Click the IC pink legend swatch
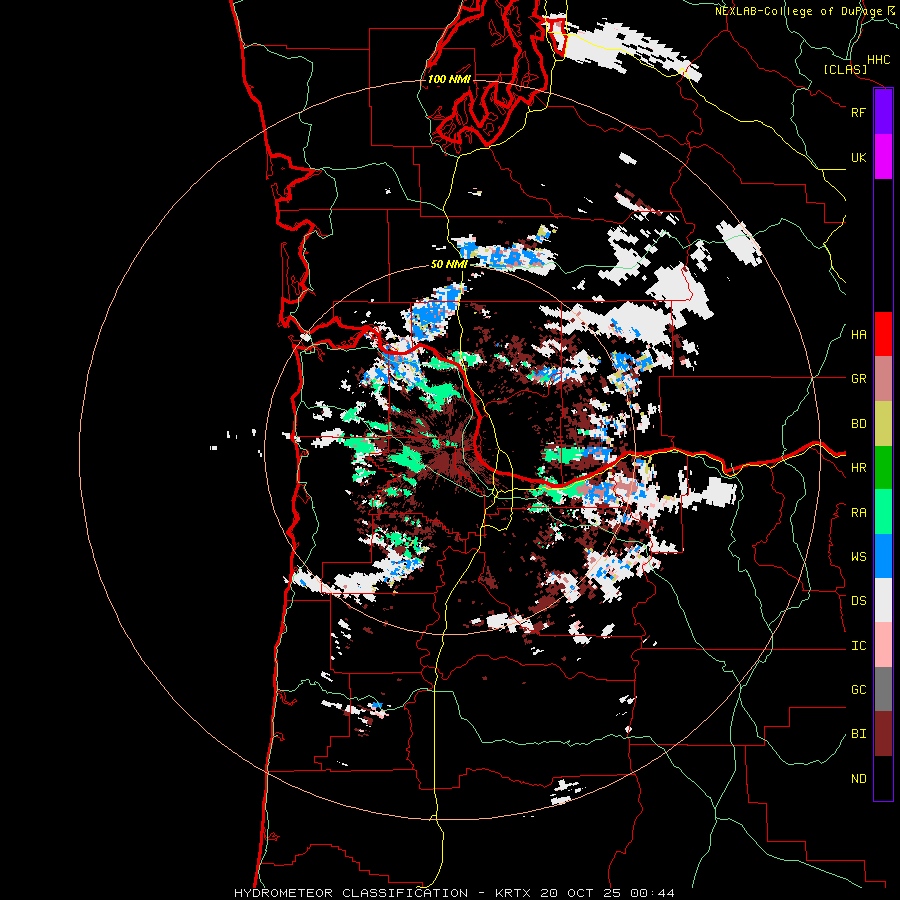The image size is (900, 900). (883, 645)
